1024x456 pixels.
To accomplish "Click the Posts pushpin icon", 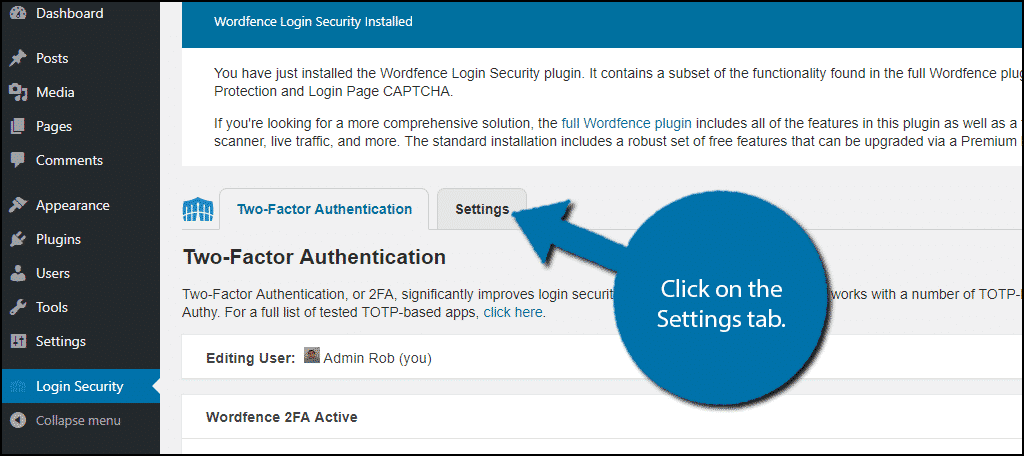I will point(18,58).
